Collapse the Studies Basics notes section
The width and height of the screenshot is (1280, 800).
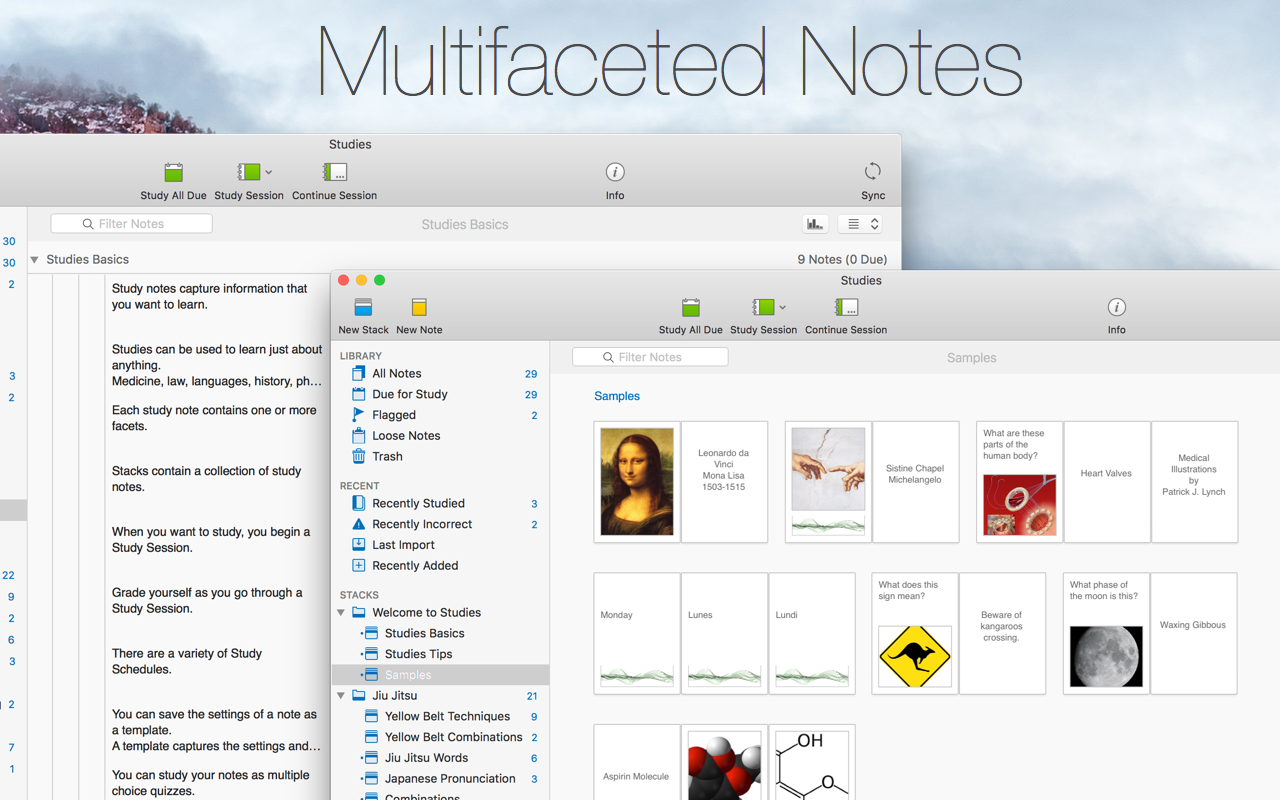34,259
